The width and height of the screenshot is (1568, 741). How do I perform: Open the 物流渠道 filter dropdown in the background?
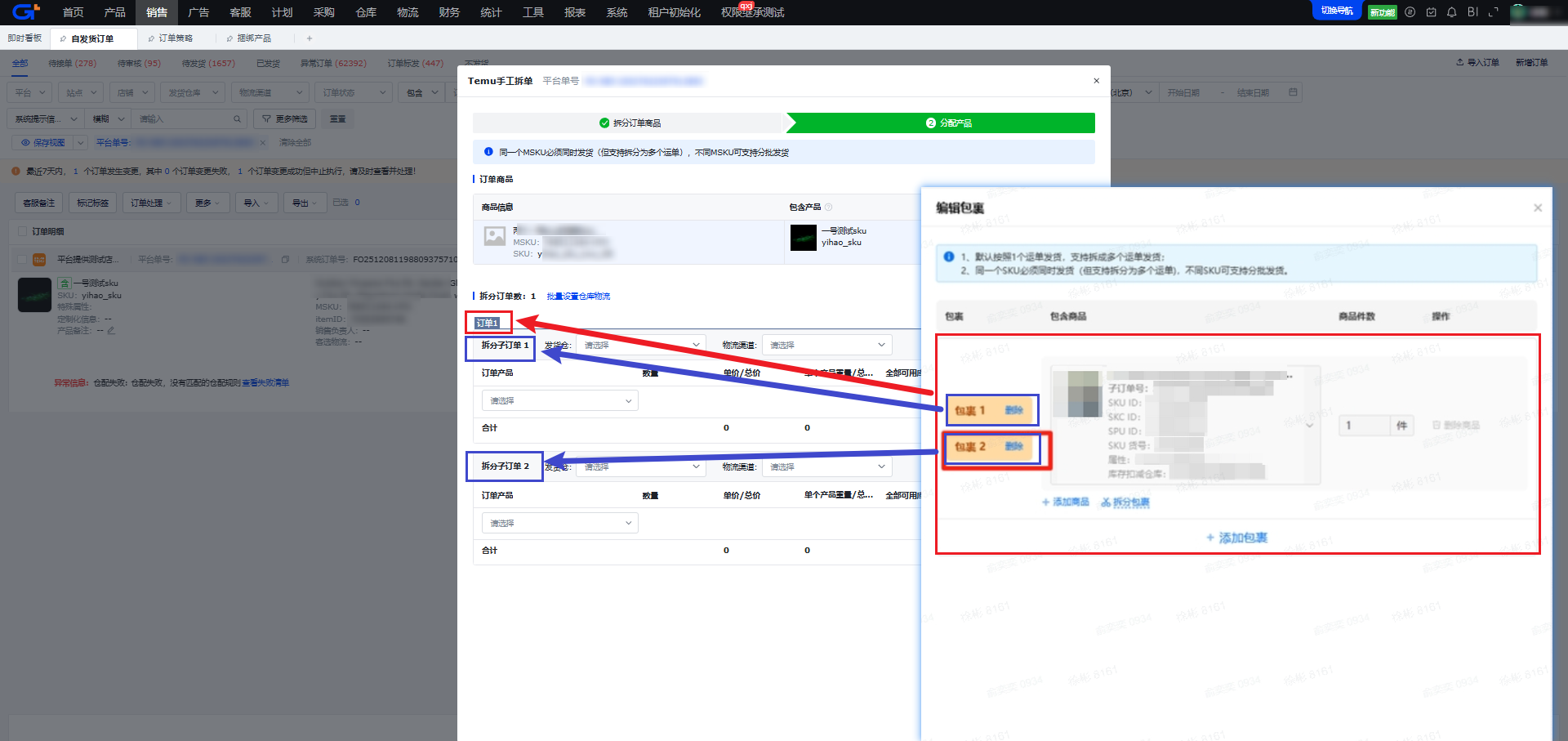point(270,92)
